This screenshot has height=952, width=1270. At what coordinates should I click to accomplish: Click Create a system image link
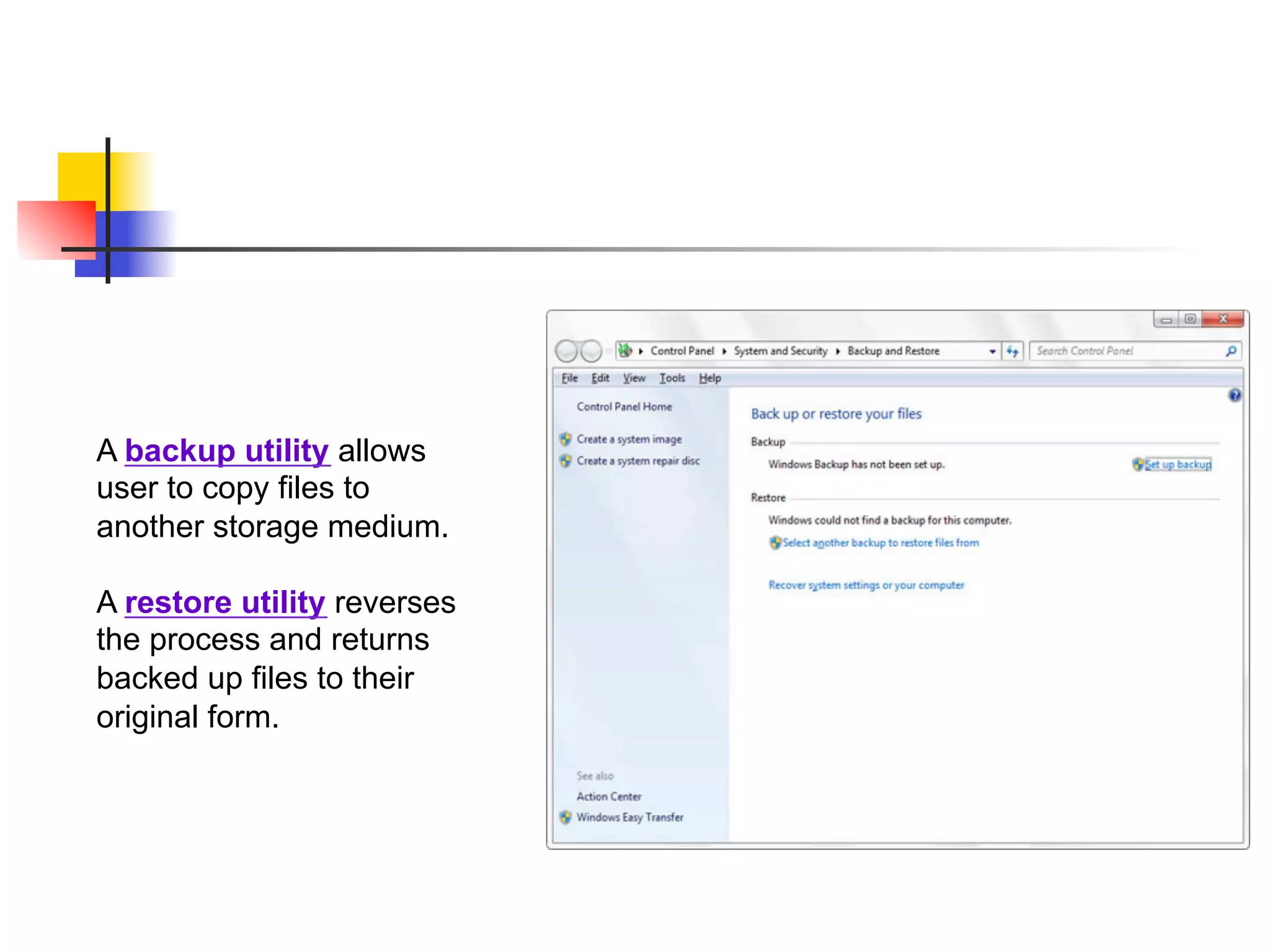pos(629,439)
